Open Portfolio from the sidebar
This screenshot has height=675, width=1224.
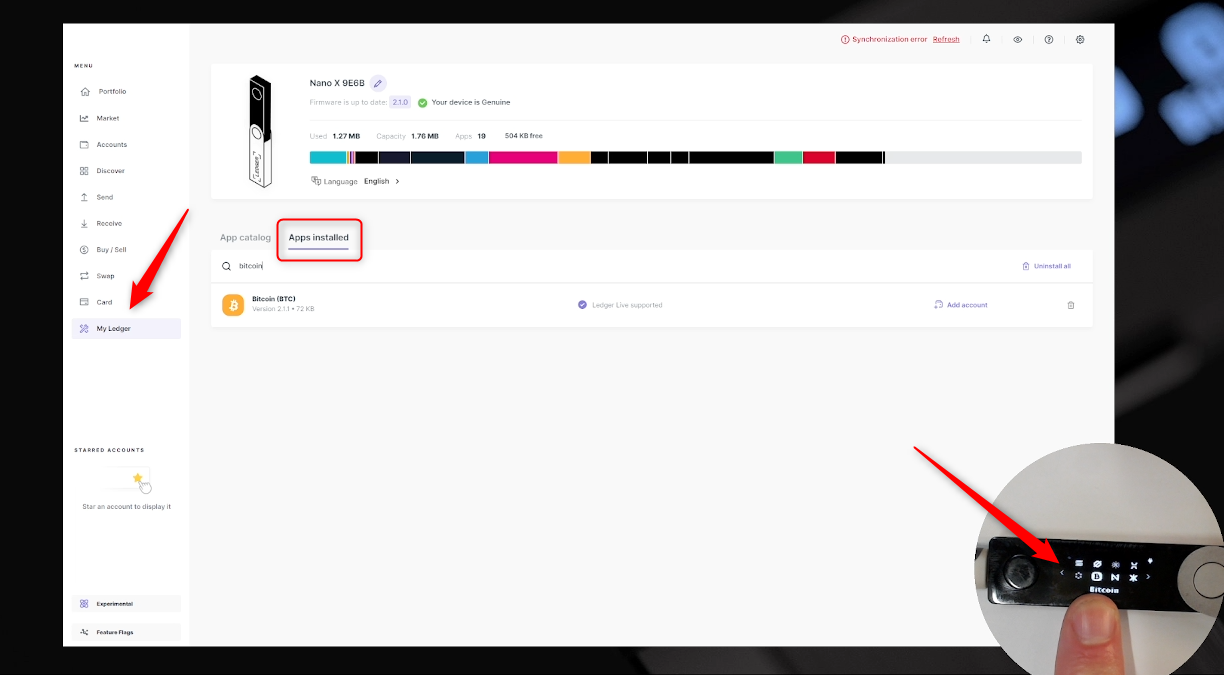pyautogui.click(x=112, y=92)
